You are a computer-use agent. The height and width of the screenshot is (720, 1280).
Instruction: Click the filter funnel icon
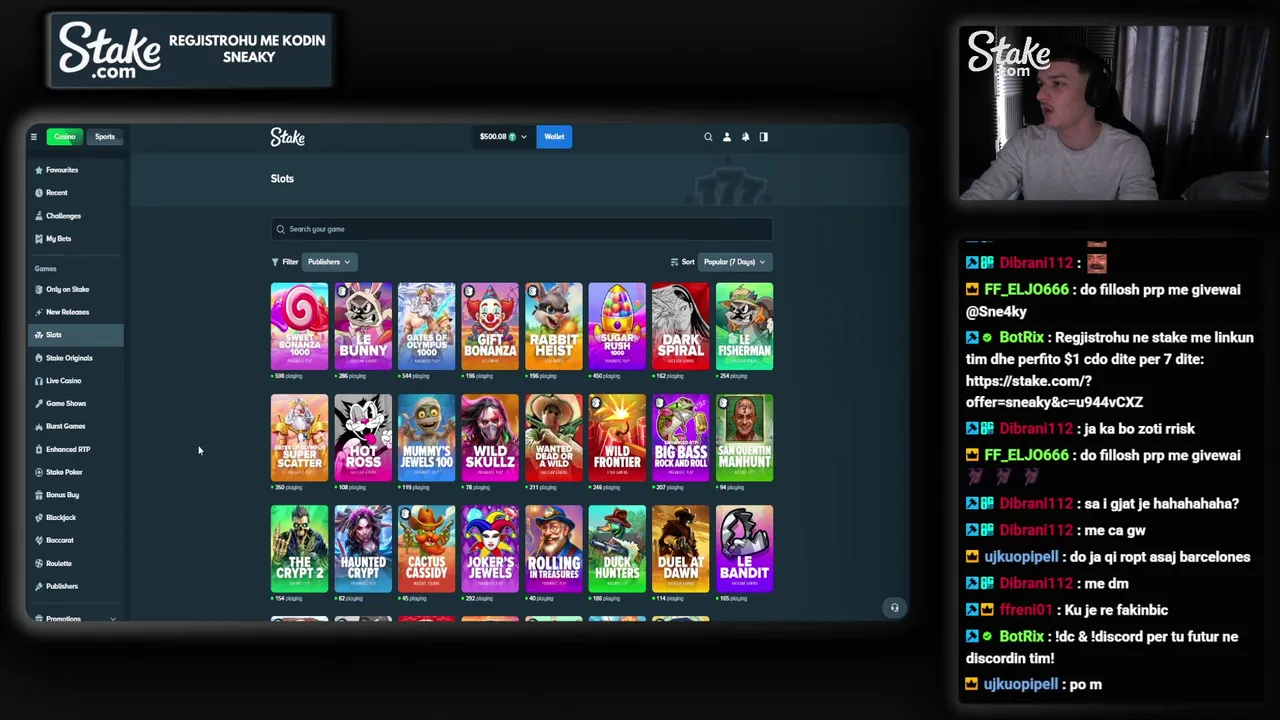coord(275,262)
